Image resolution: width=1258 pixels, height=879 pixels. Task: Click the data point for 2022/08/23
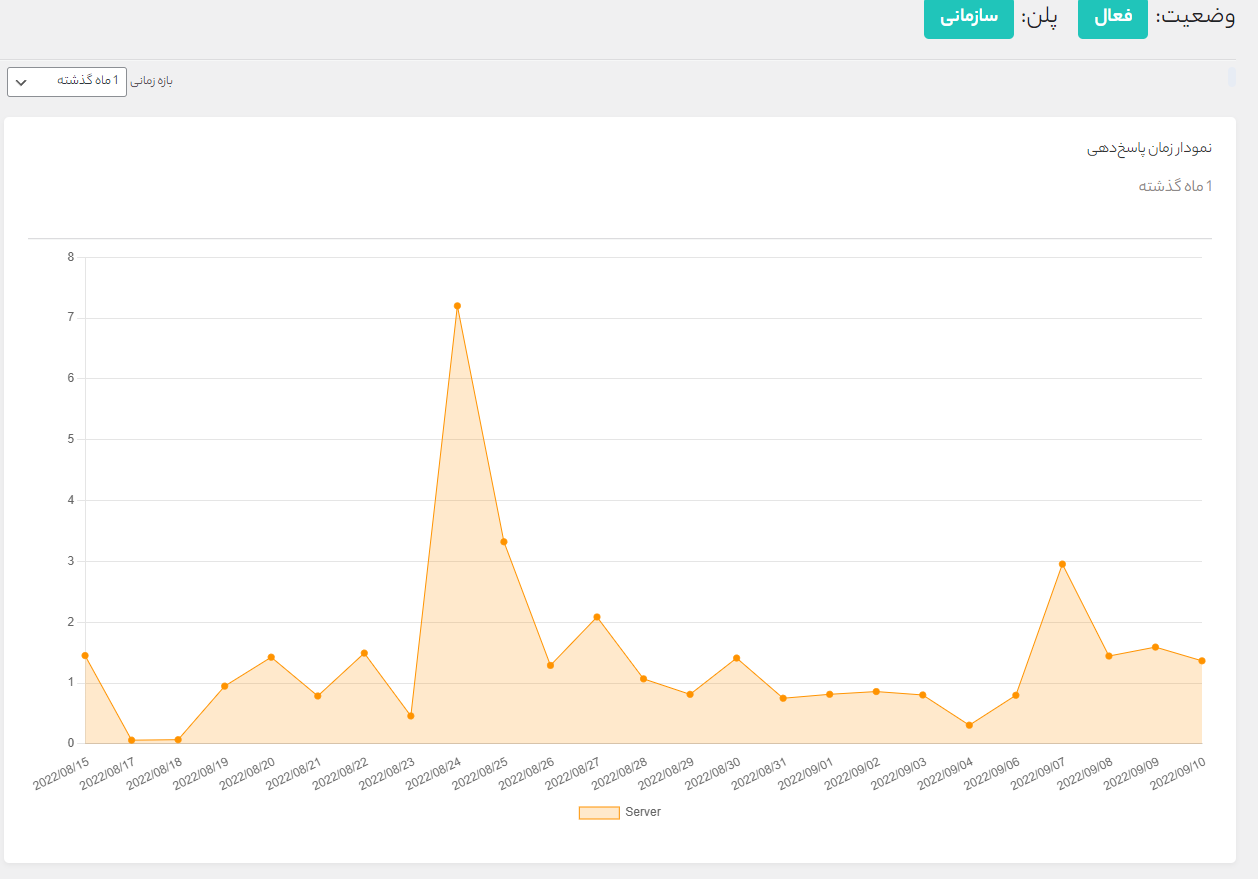pos(411,716)
